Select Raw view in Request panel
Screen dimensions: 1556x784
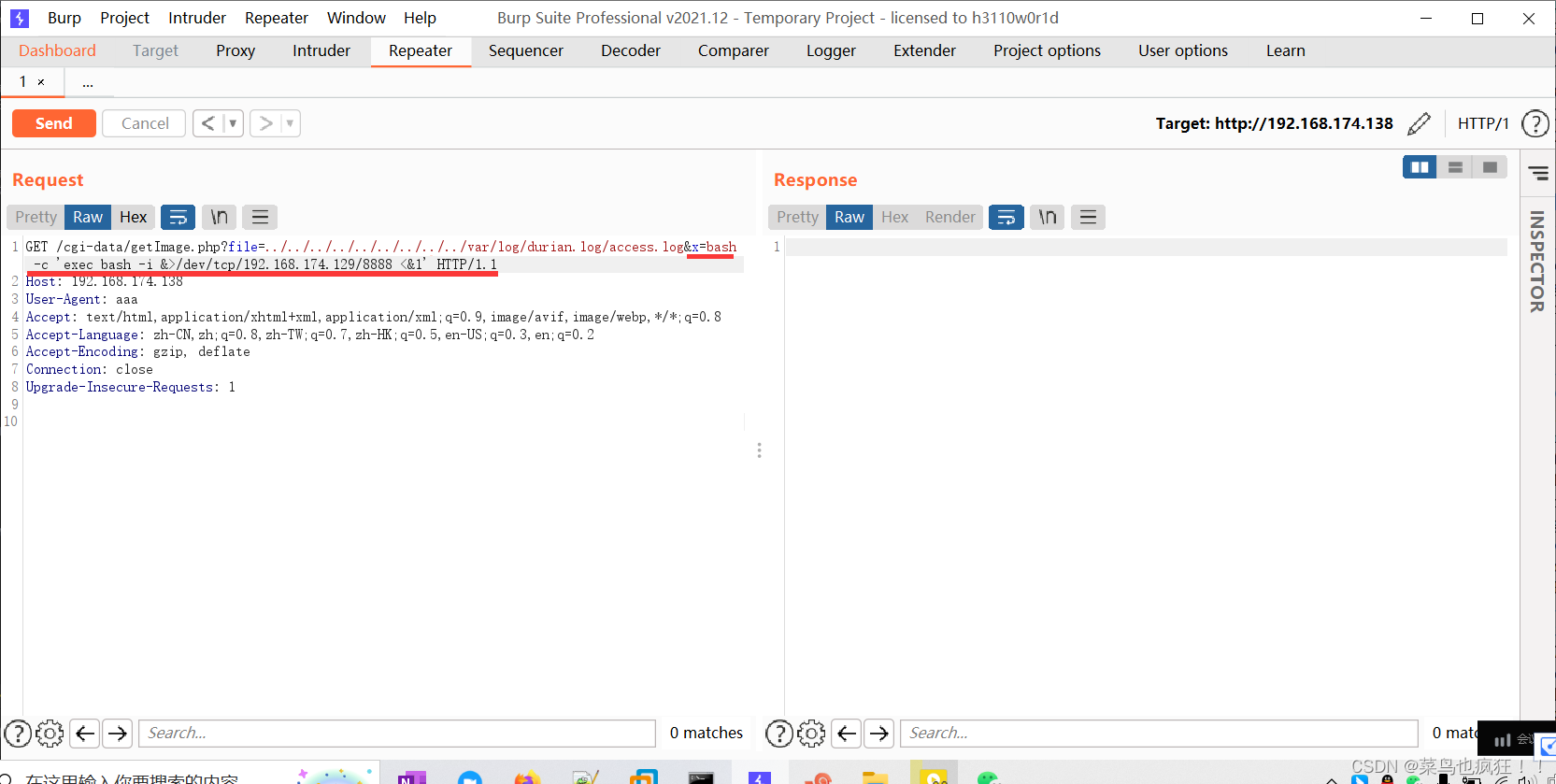88,217
